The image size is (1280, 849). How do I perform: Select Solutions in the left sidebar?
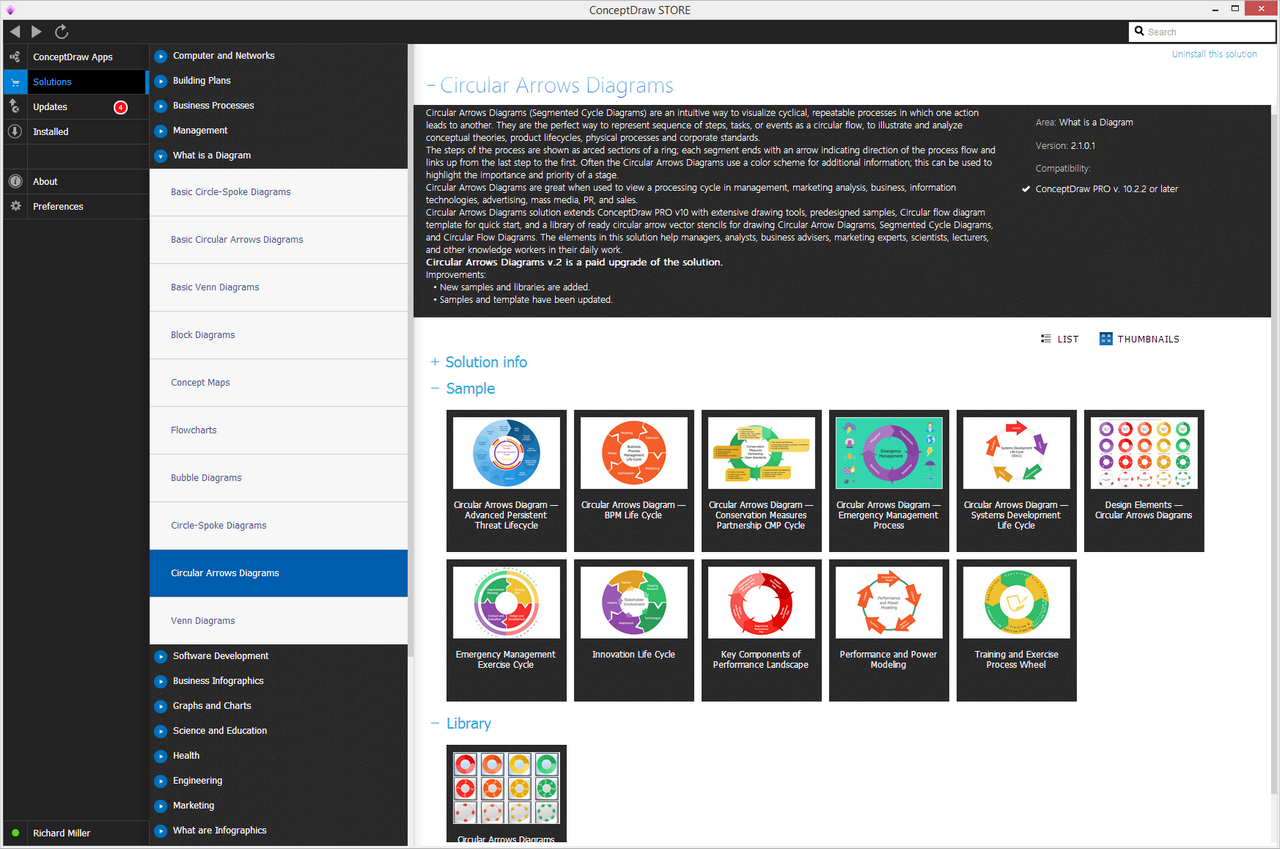tap(74, 82)
